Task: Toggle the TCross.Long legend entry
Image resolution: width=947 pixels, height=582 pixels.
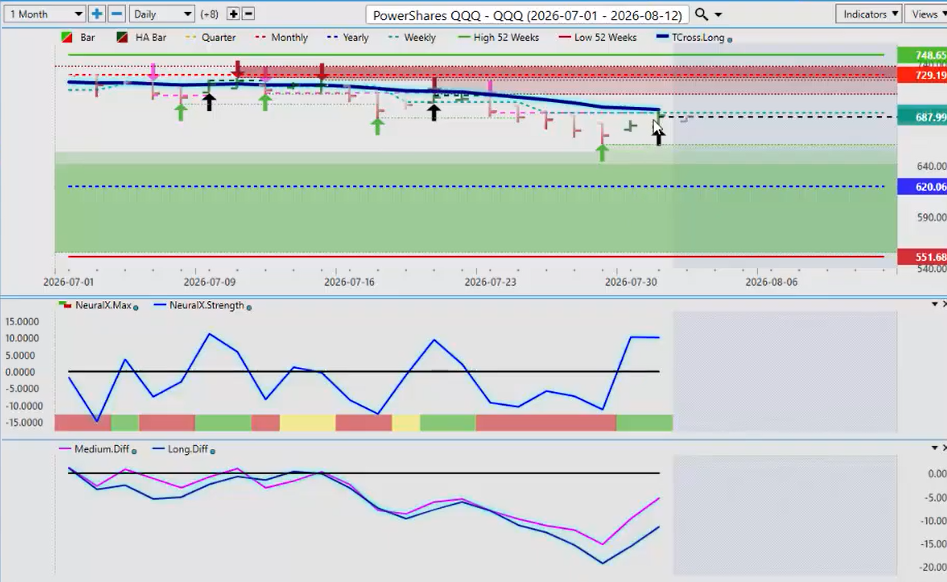Action: click(690, 37)
